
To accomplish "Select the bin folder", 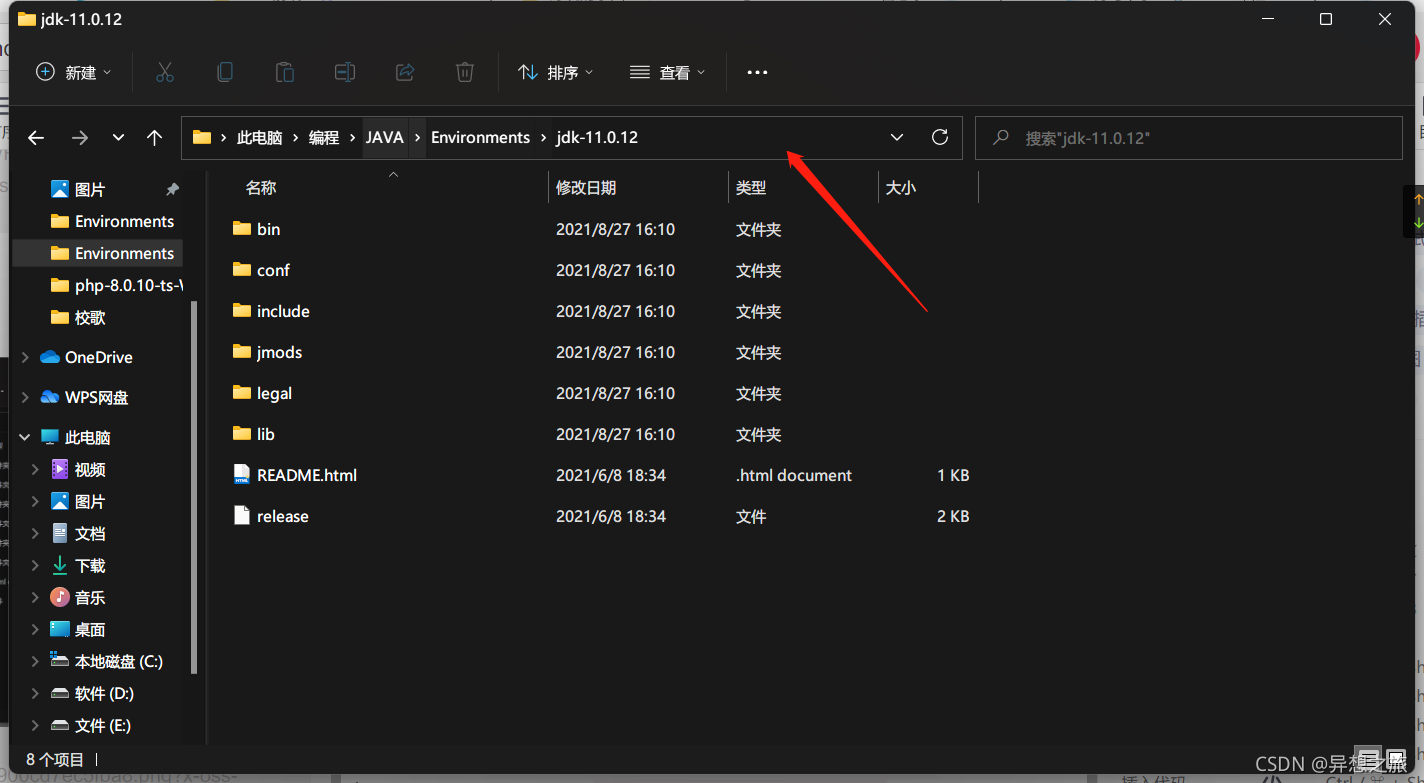I will pos(268,229).
